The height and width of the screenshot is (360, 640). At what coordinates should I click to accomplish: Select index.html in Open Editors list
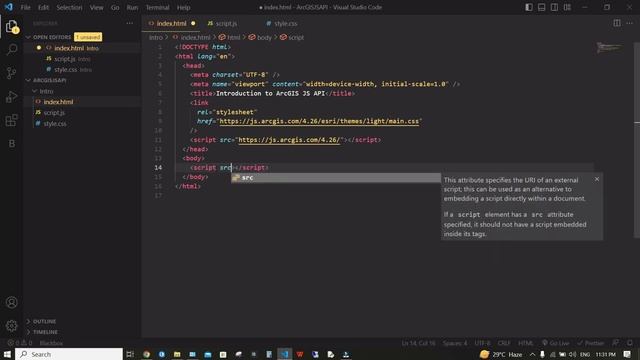pyautogui.click(x=82, y=48)
